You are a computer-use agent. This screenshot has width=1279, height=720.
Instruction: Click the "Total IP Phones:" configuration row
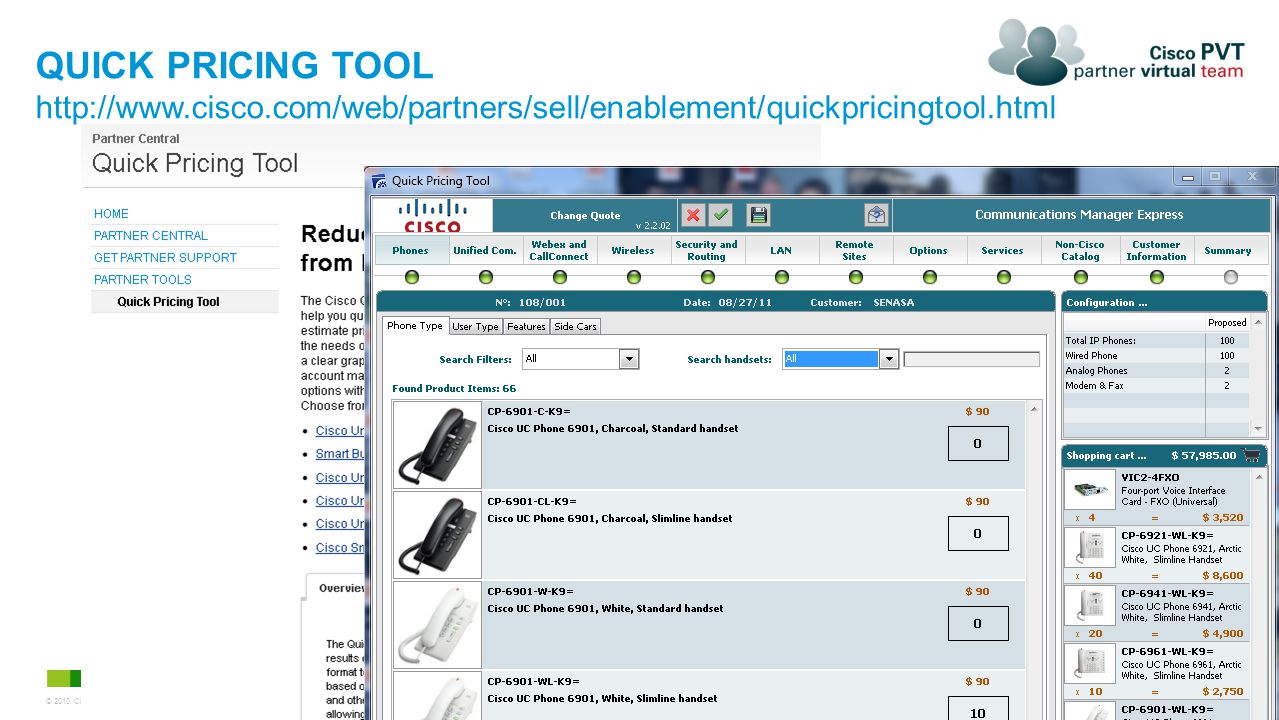[1155, 341]
